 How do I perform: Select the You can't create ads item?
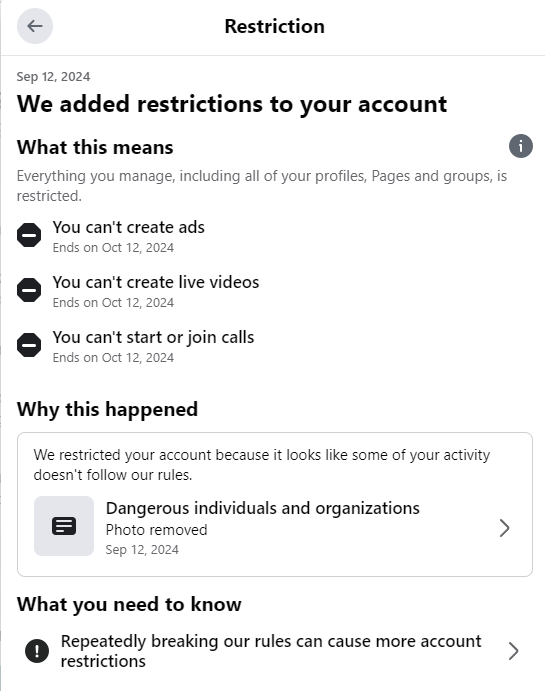(111, 236)
